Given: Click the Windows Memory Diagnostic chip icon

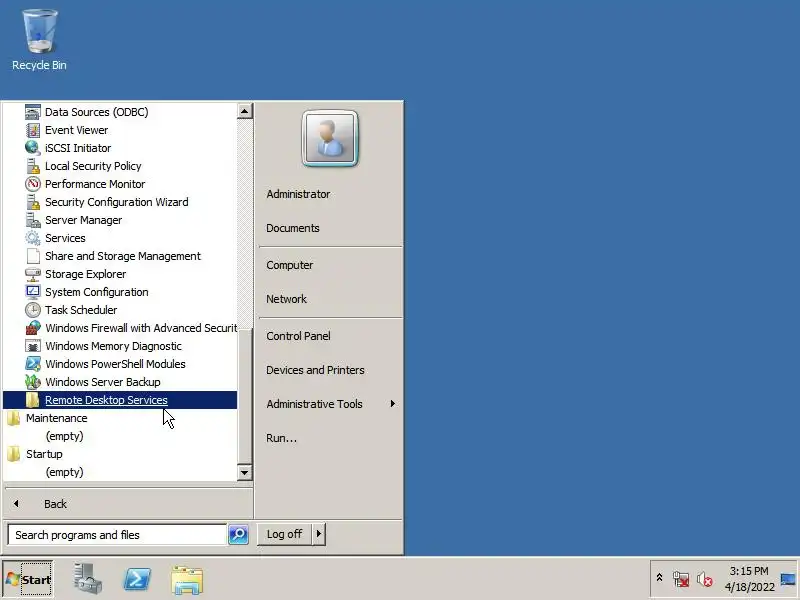Looking at the screenshot, I should tap(33, 346).
